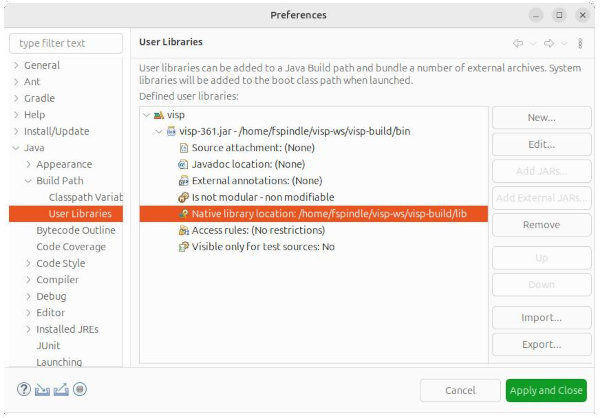600x418 pixels.
Task: Select Code Coverage in preferences tree
Action: click(71, 246)
